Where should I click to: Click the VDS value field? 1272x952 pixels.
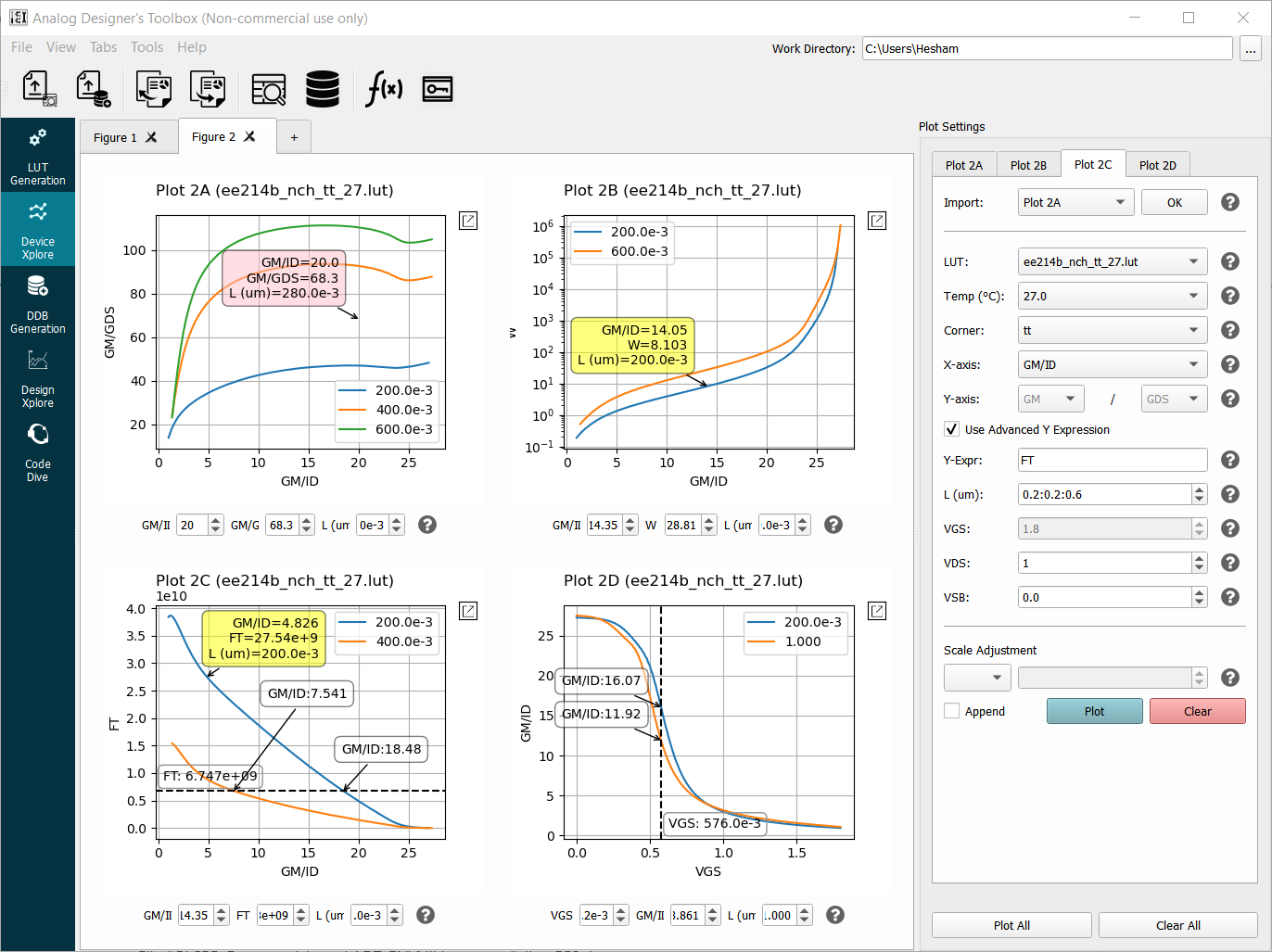pyautogui.click(x=1105, y=563)
